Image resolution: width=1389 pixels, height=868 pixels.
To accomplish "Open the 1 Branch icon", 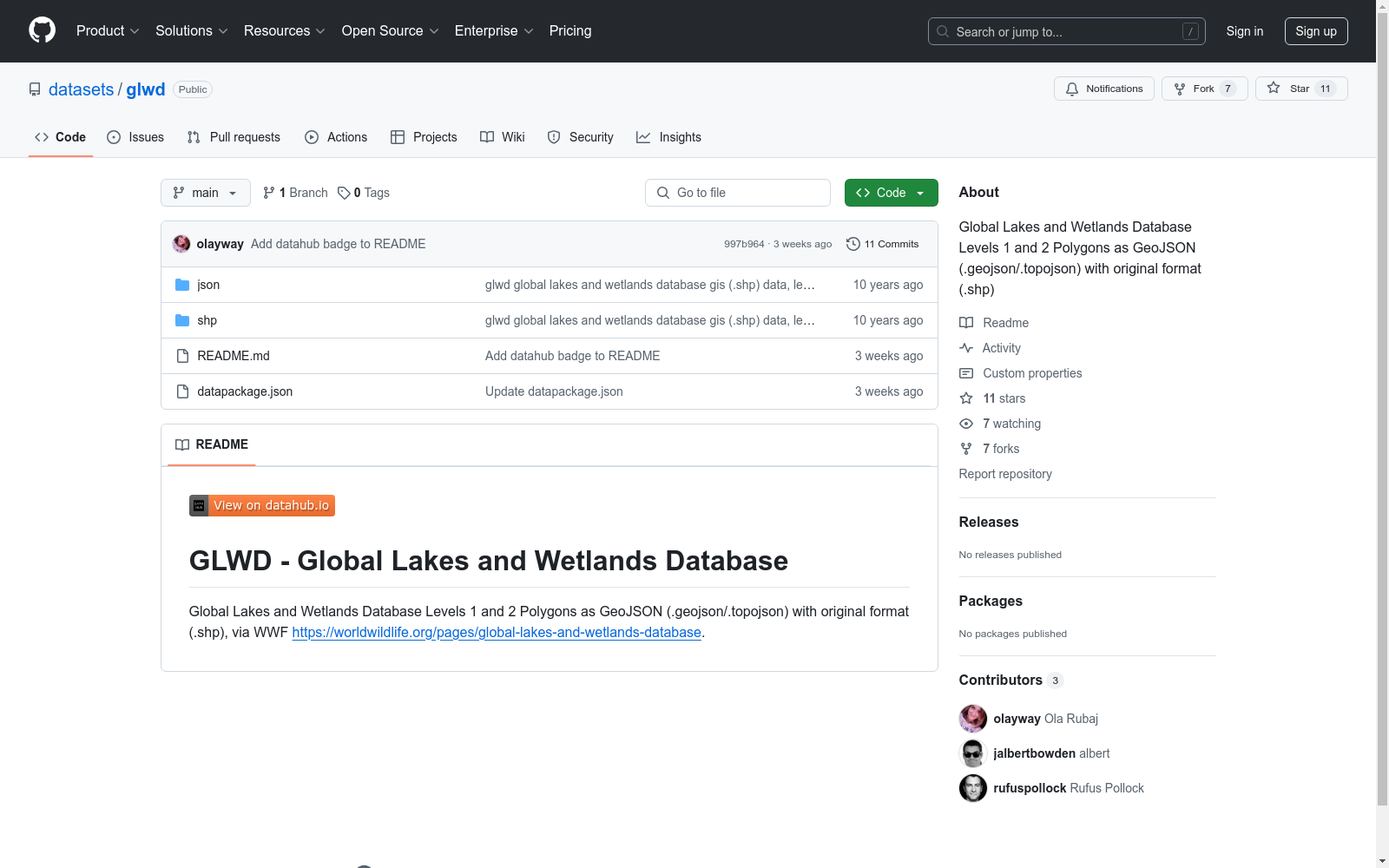I will click(267, 192).
